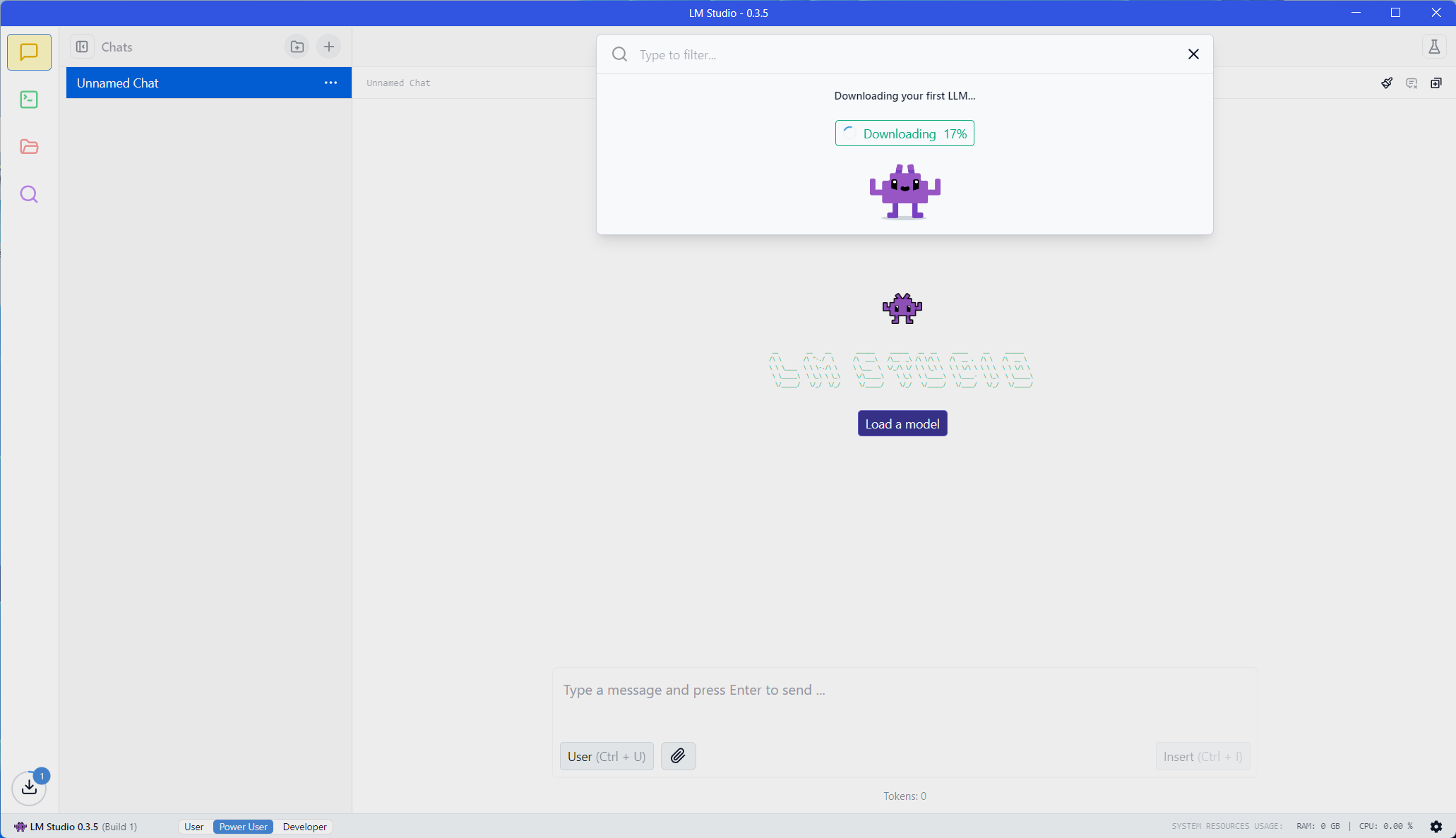Click LM Studio logo in status bar
1456x838 pixels.
20,827
